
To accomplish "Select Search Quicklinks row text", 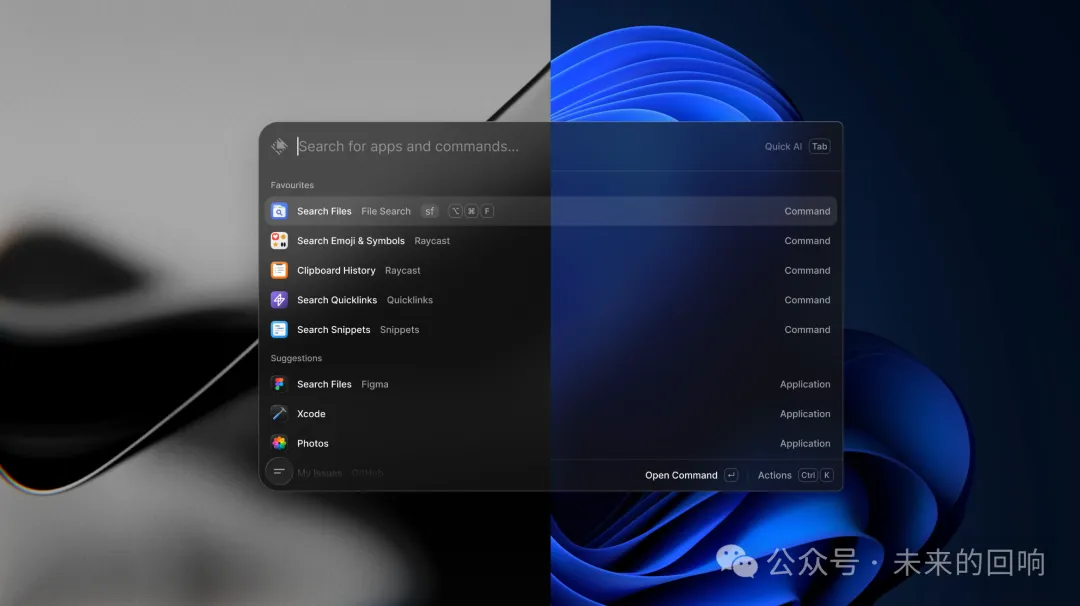I will [x=337, y=300].
